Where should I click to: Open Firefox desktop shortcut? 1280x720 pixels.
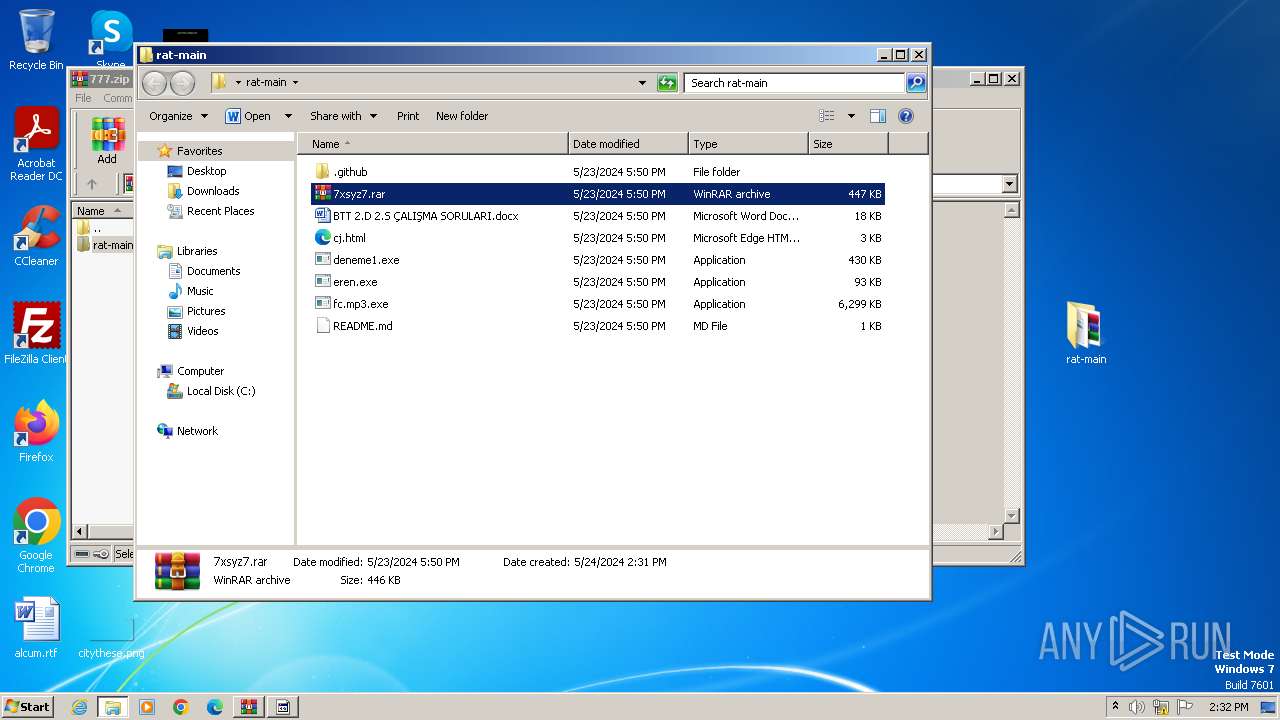click(36, 432)
